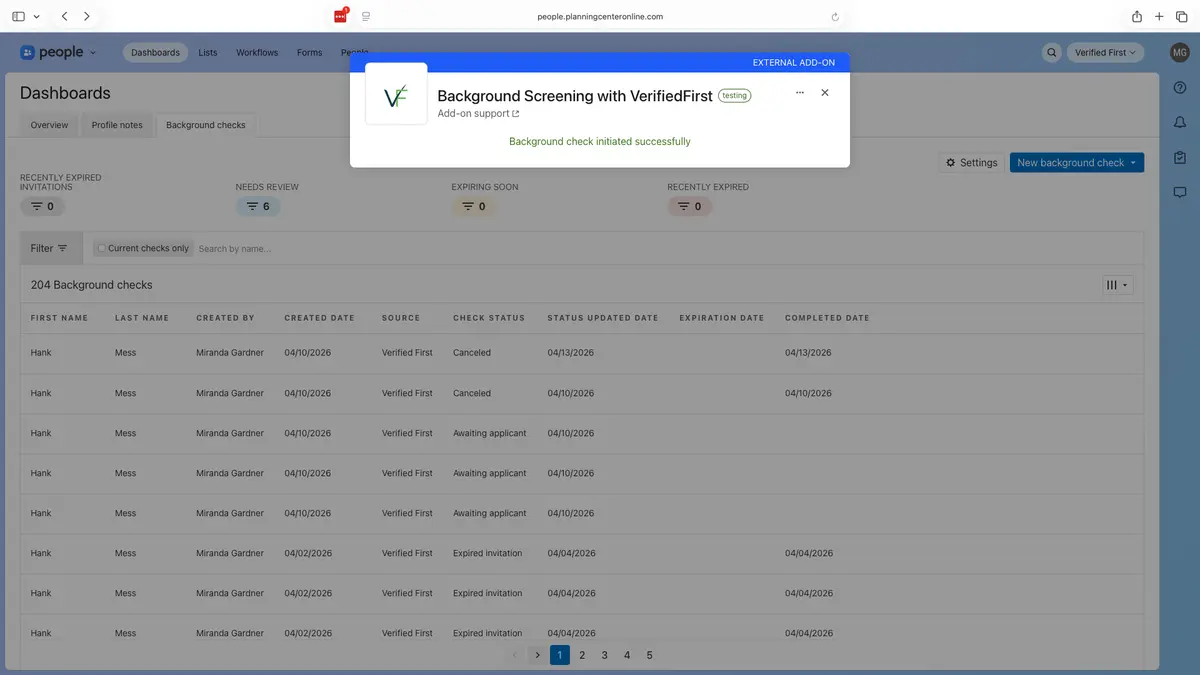The width and height of the screenshot is (1200, 675).
Task: Open the MG user avatar
Action: [1179, 53]
